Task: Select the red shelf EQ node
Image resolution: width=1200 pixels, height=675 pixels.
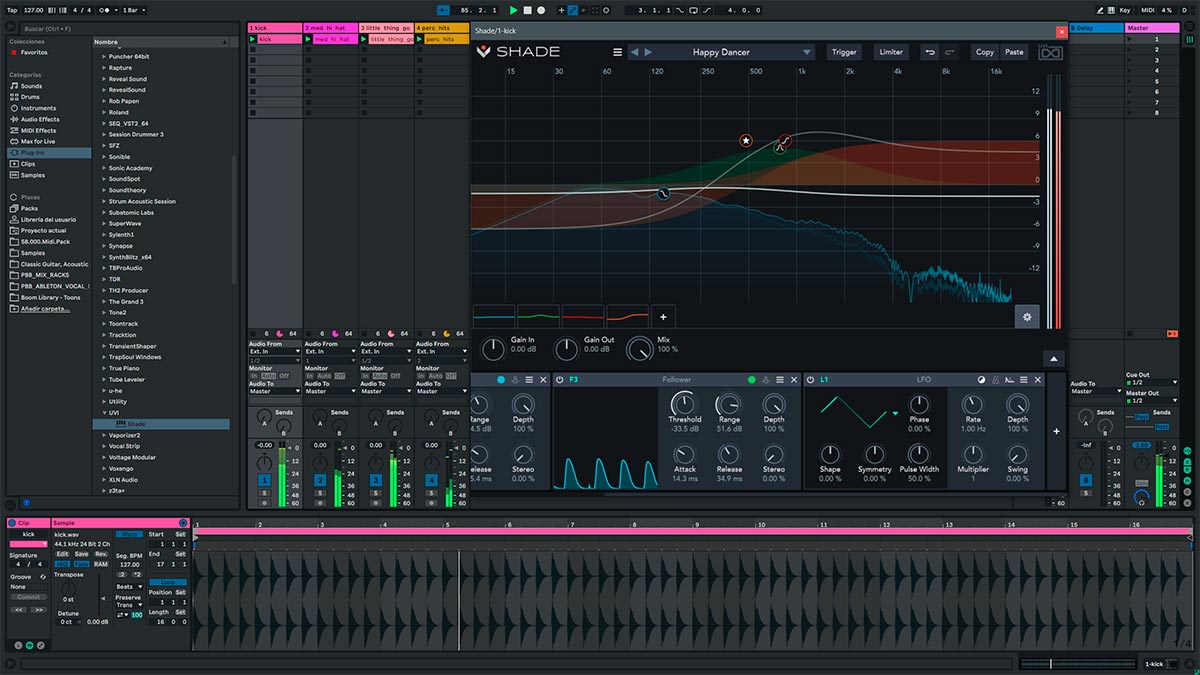Action: [x=785, y=141]
